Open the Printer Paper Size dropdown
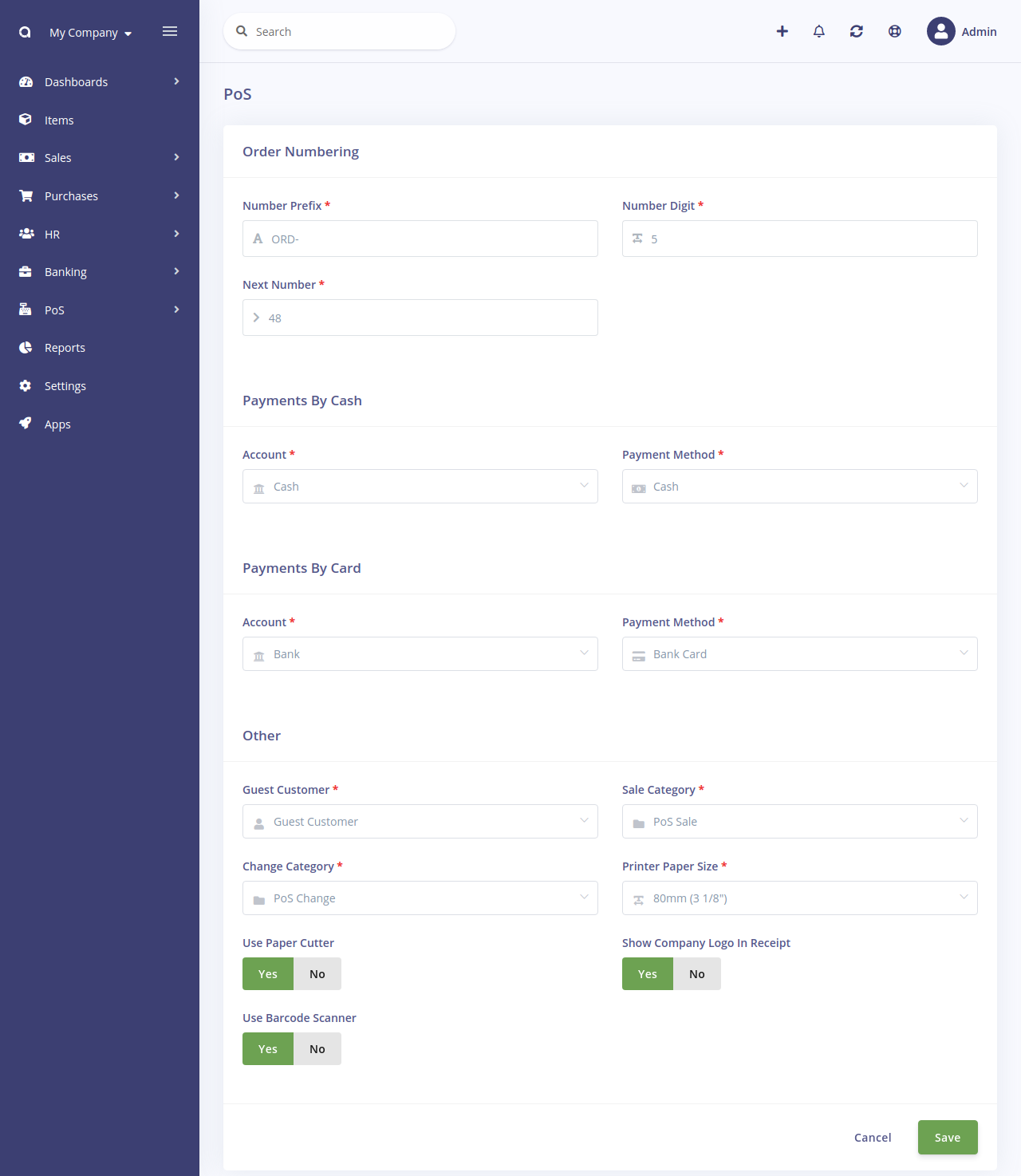Image resolution: width=1021 pixels, height=1176 pixels. click(x=800, y=898)
